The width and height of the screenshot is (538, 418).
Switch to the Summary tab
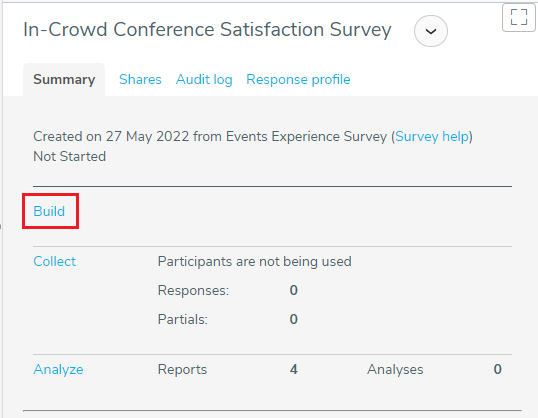(64, 80)
